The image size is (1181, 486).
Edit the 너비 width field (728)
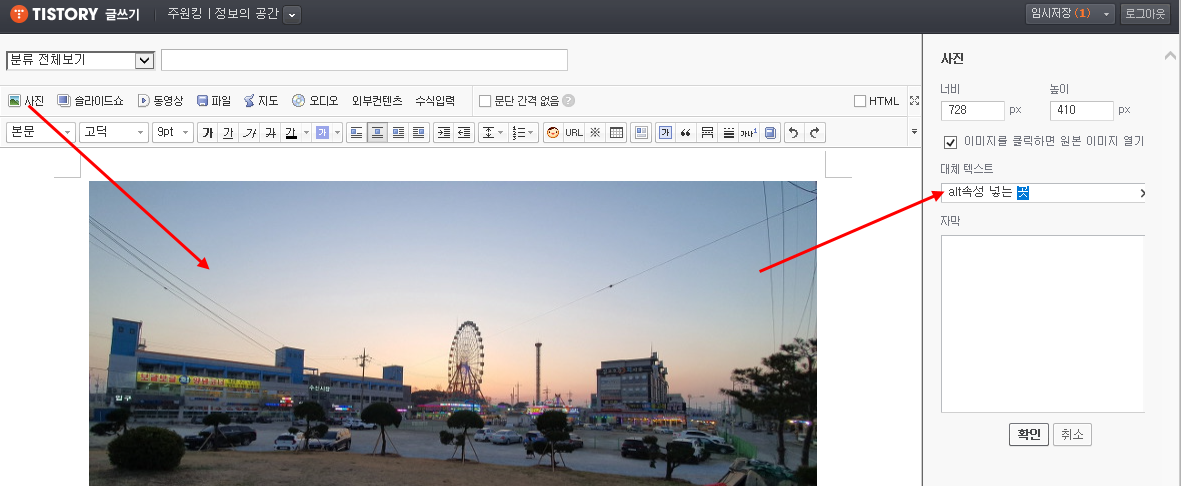(973, 110)
